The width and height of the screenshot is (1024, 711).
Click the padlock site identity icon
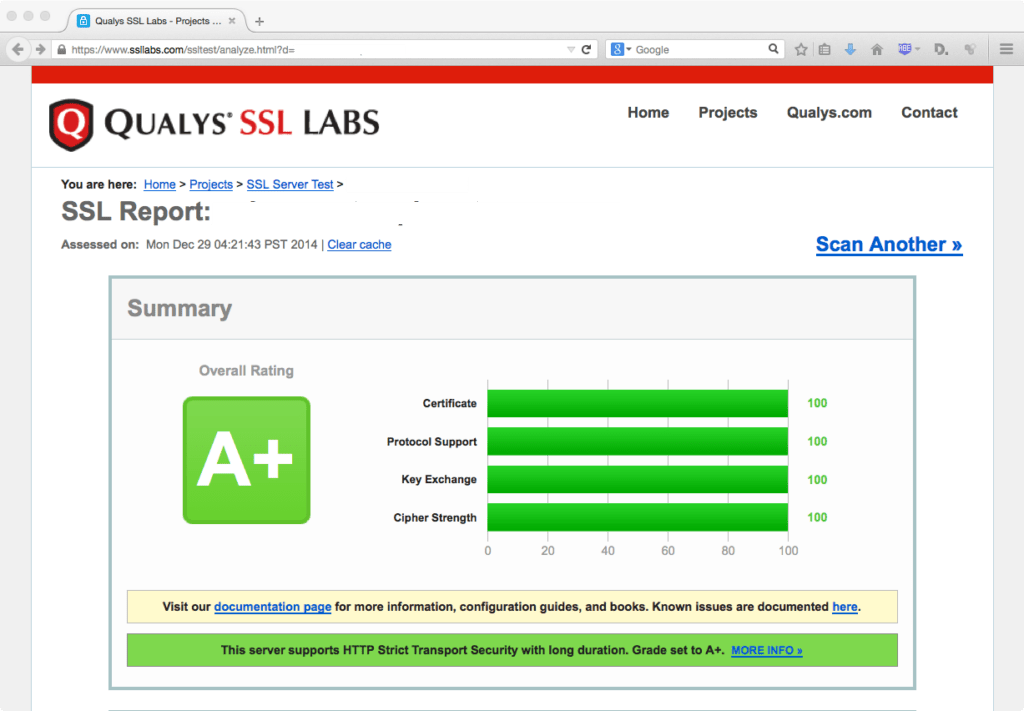62,49
